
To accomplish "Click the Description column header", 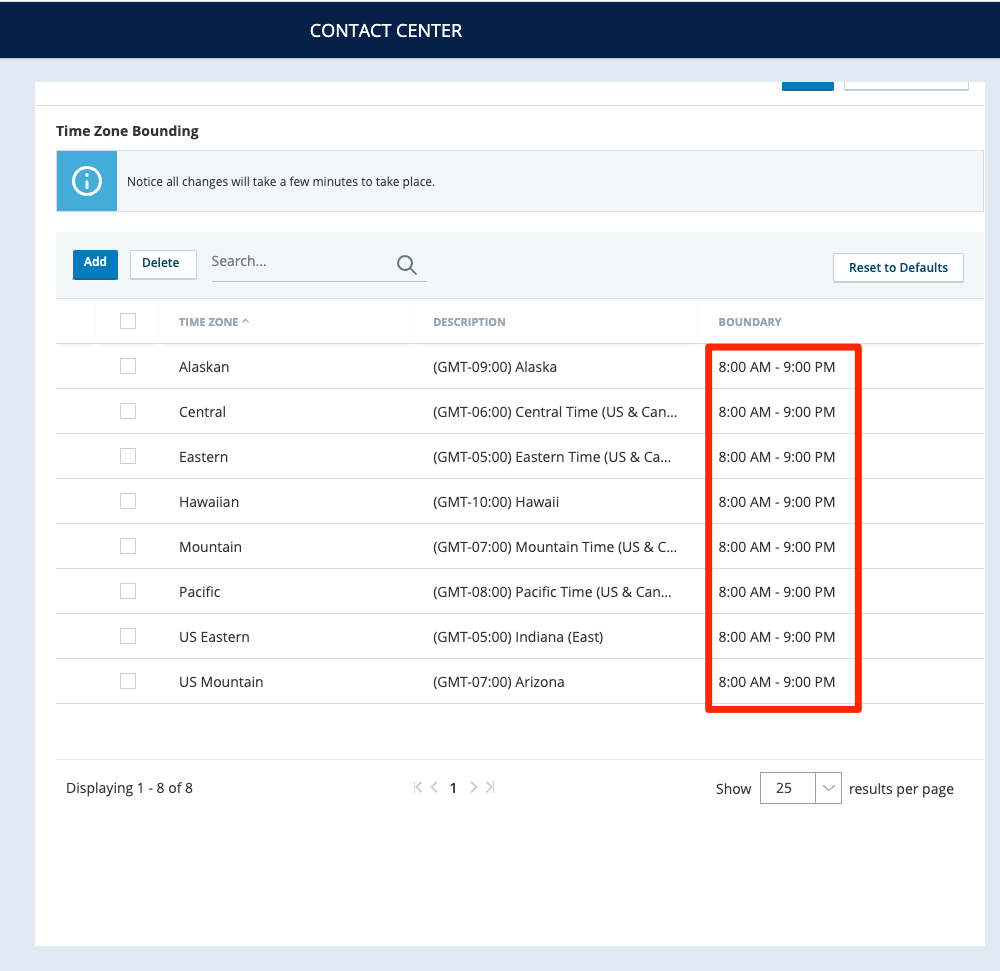I will point(469,322).
